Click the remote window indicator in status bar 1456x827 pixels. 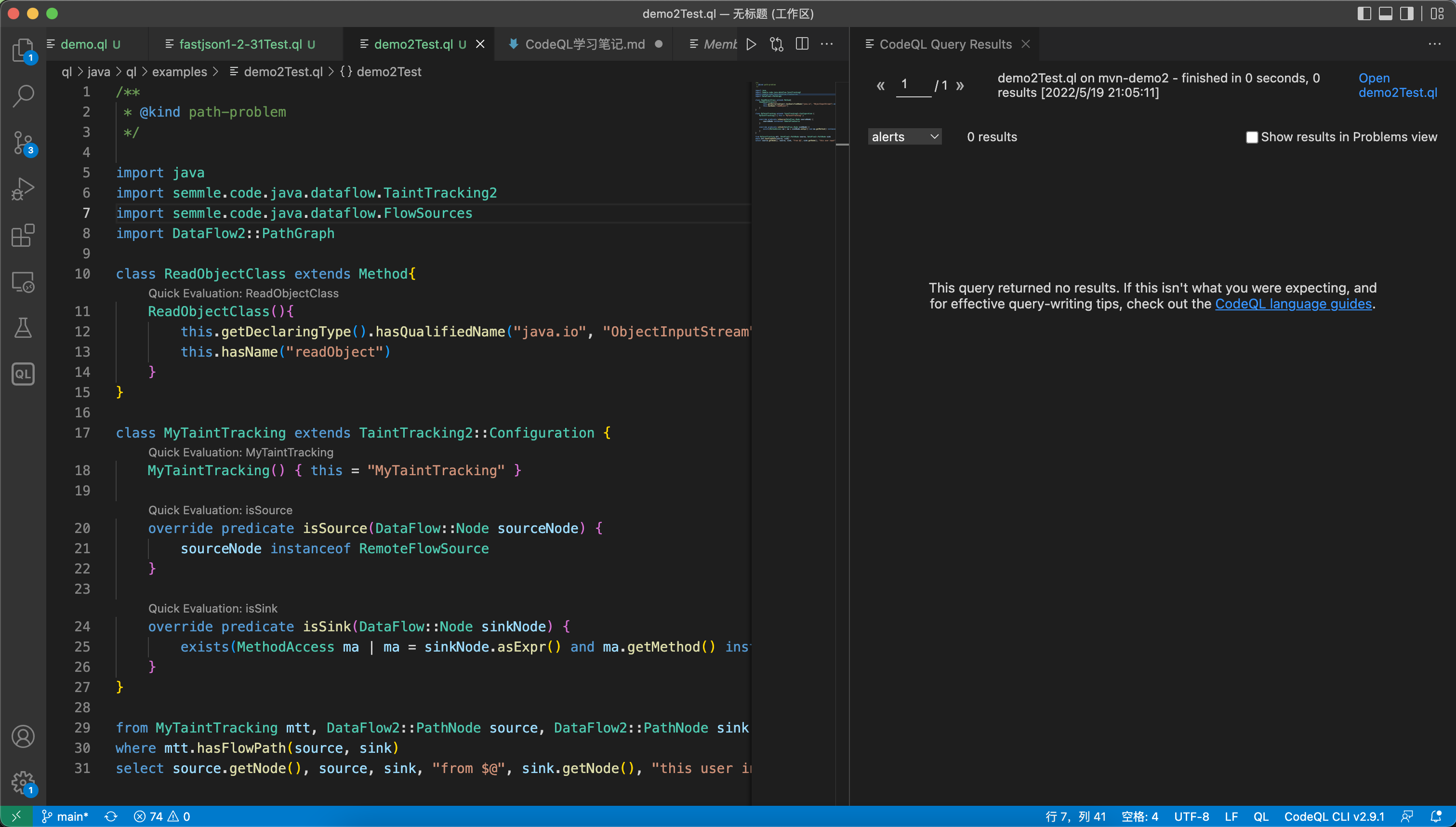click(x=16, y=816)
